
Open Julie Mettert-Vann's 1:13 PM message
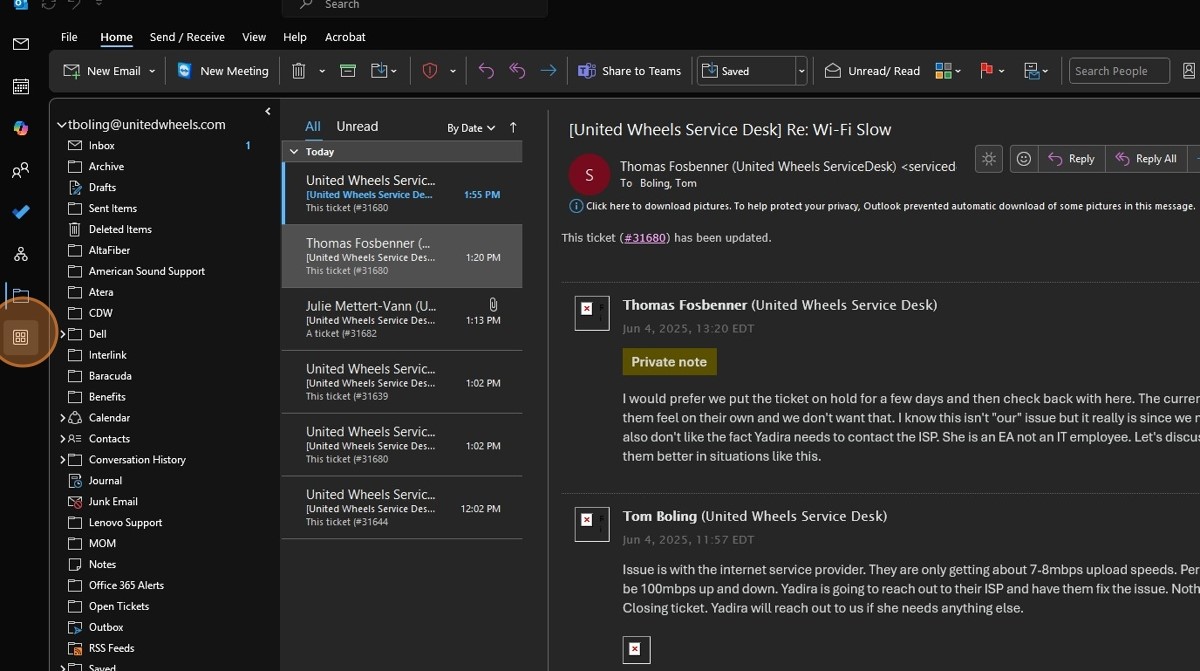(402, 319)
